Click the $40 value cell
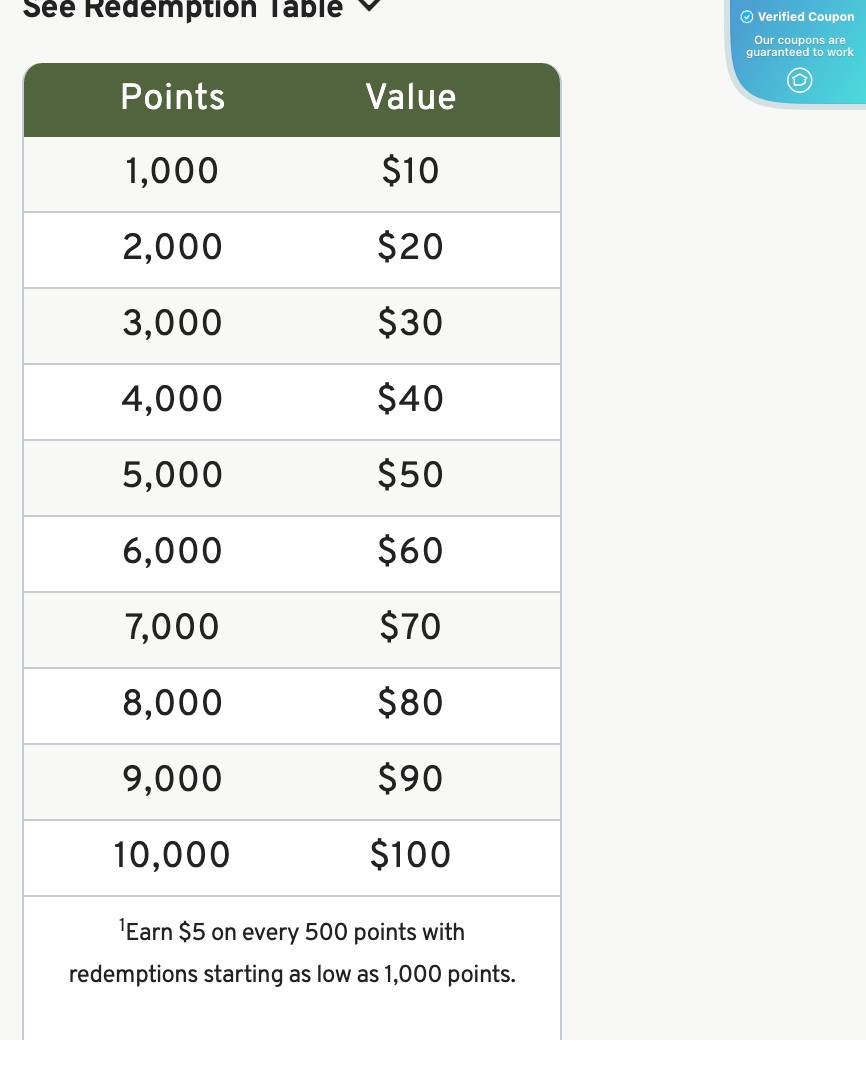The image size is (866, 1092). click(411, 400)
